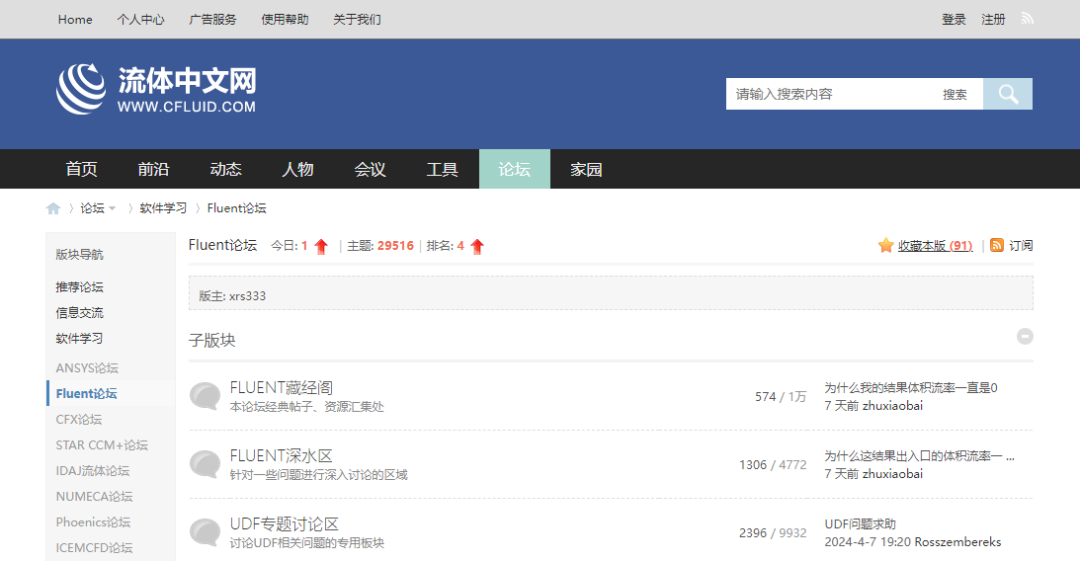Click Fluent论坛 in the breadcrumb
The image size is (1080, 561).
click(x=236, y=208)
